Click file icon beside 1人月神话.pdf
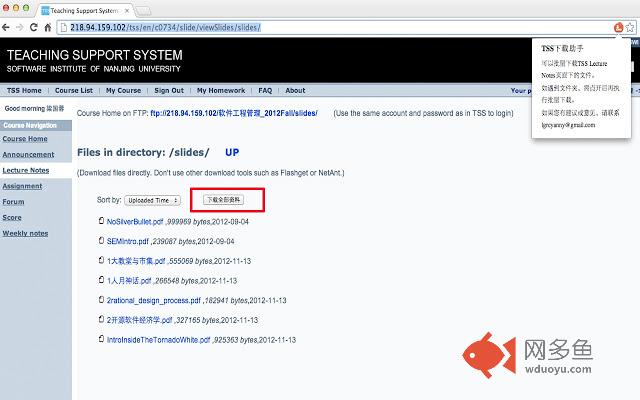This screenshot has height=400, width=640. [x=101, y=280]
